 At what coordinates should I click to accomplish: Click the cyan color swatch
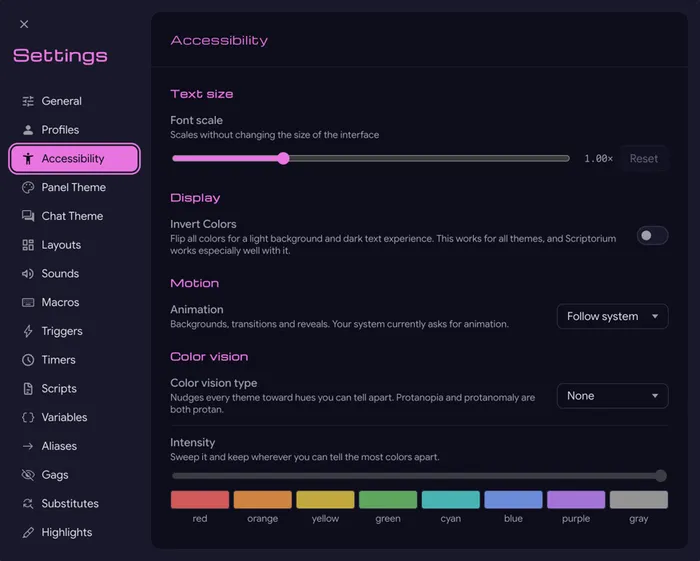(x=450, y=500)
